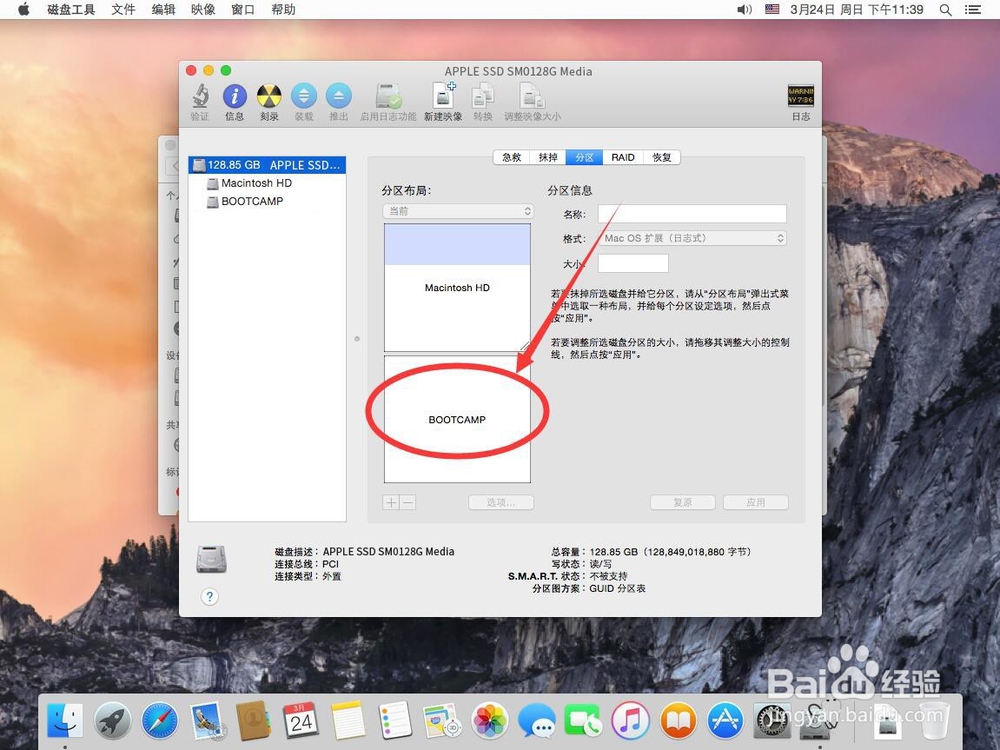Open iBooks orange icon in Dock
Image resolution: width=1000 pixels, height=750 pixels.
pyautogui.click(x=678, y=721)
